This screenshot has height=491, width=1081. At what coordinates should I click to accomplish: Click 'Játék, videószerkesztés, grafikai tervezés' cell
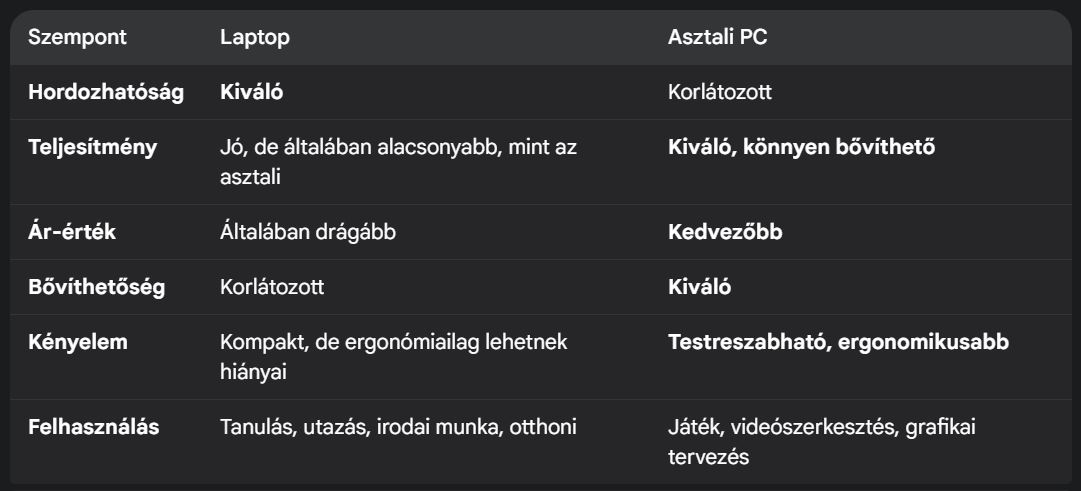[x=822, y=441]
